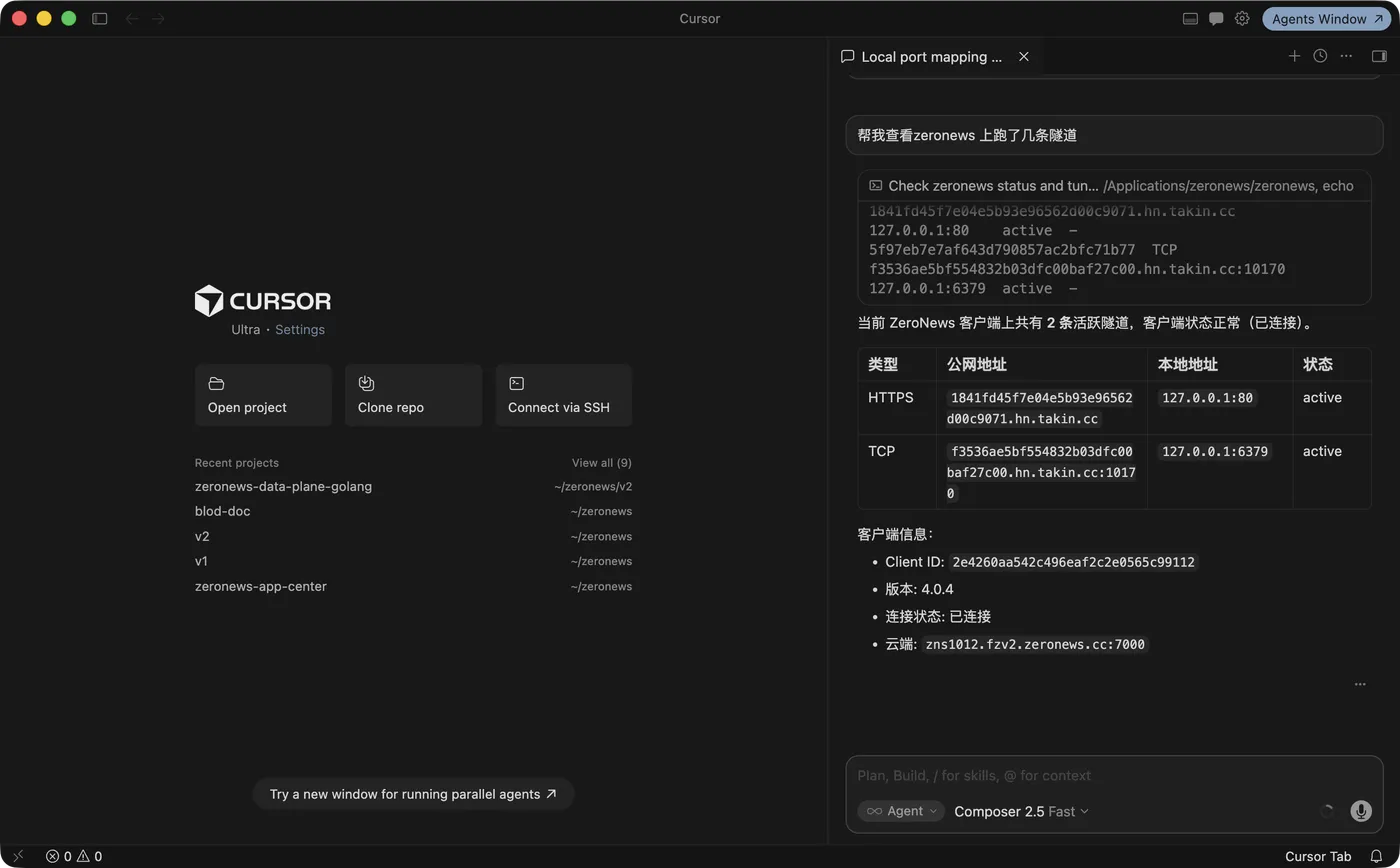This screenshot has width=1400, height=868.
Task: Click the Clone repo button
Action: tap(413, 395)
